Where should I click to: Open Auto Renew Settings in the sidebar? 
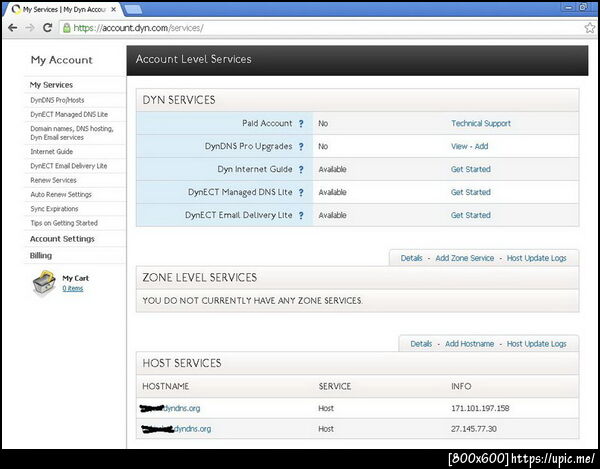[x=61, y=194]
